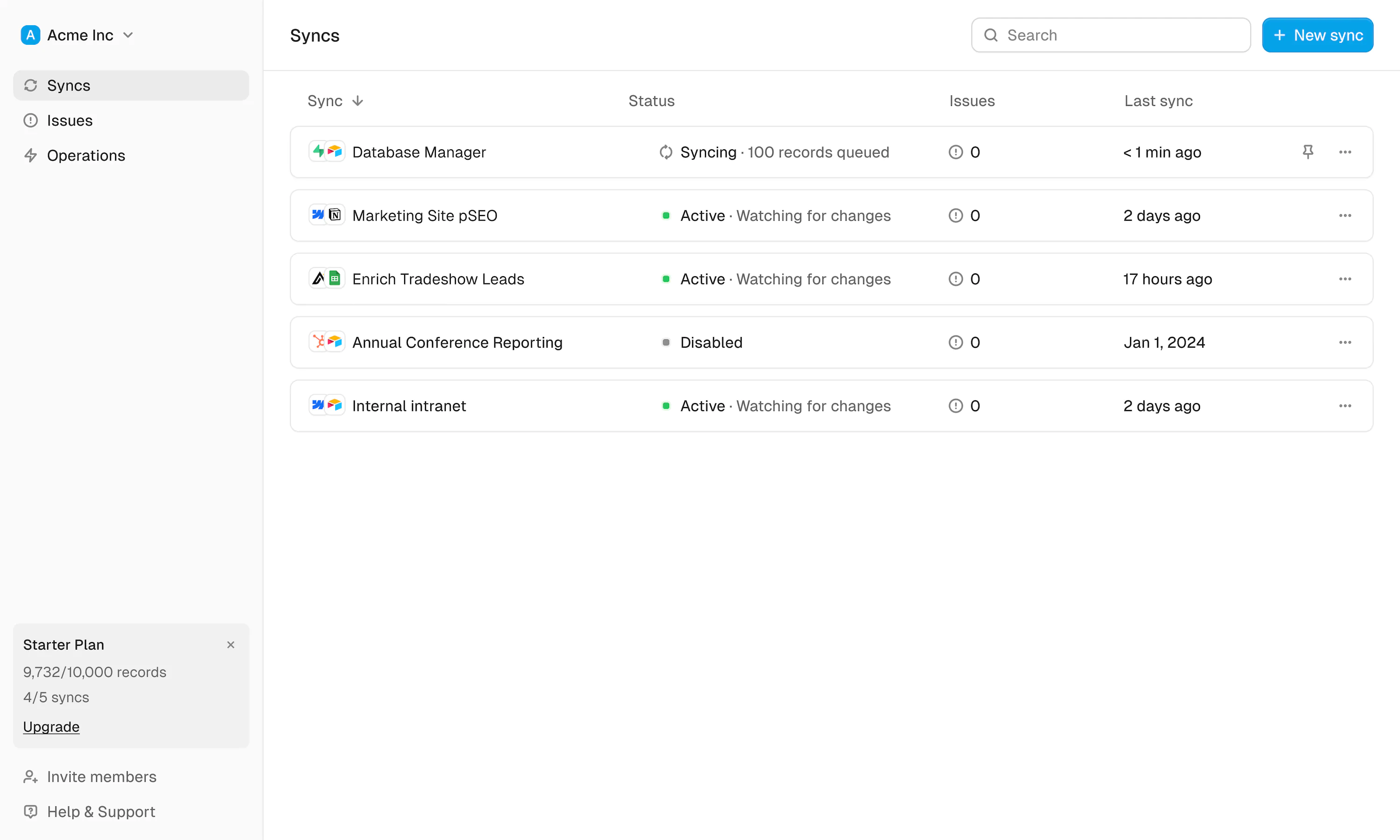Open Syncs in the sidebar
Screen dimensions: 1400x840
tap(131, 85)
